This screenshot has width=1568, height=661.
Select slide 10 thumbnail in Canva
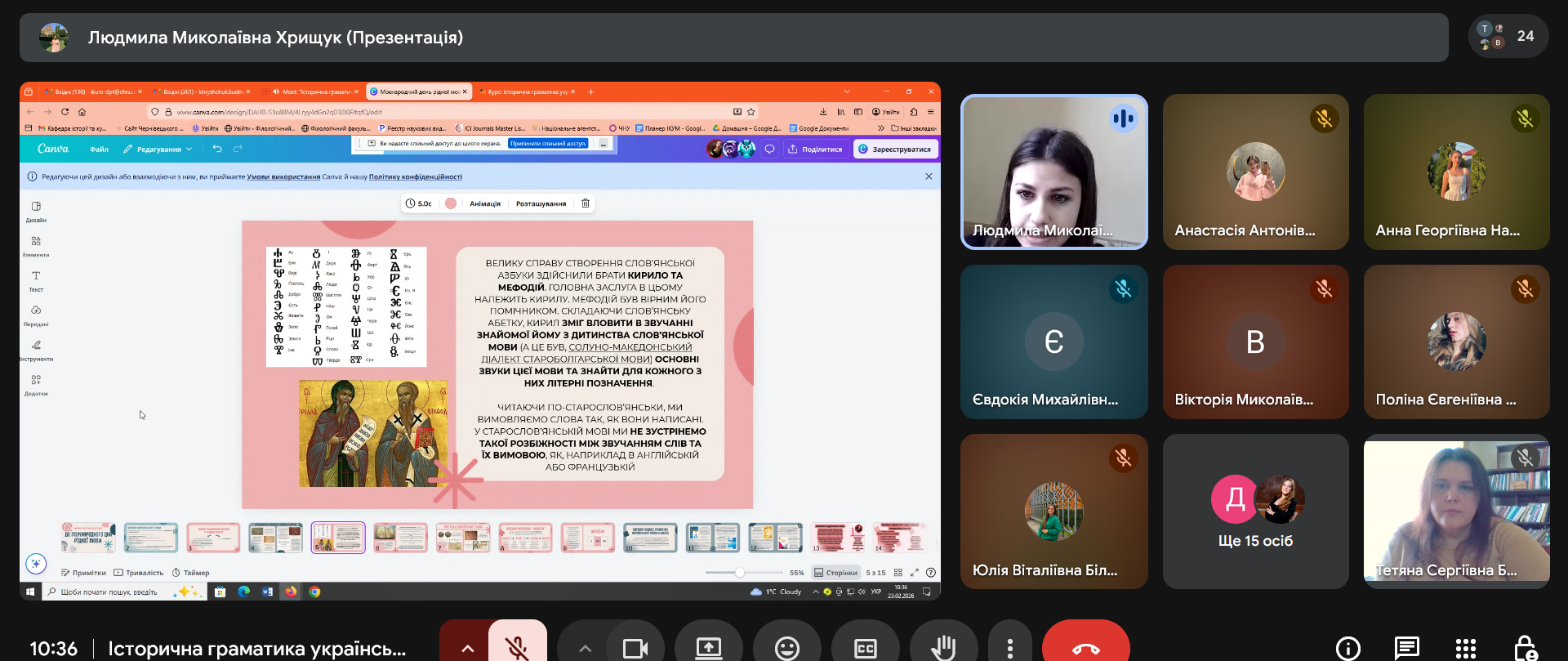[650, 538]
